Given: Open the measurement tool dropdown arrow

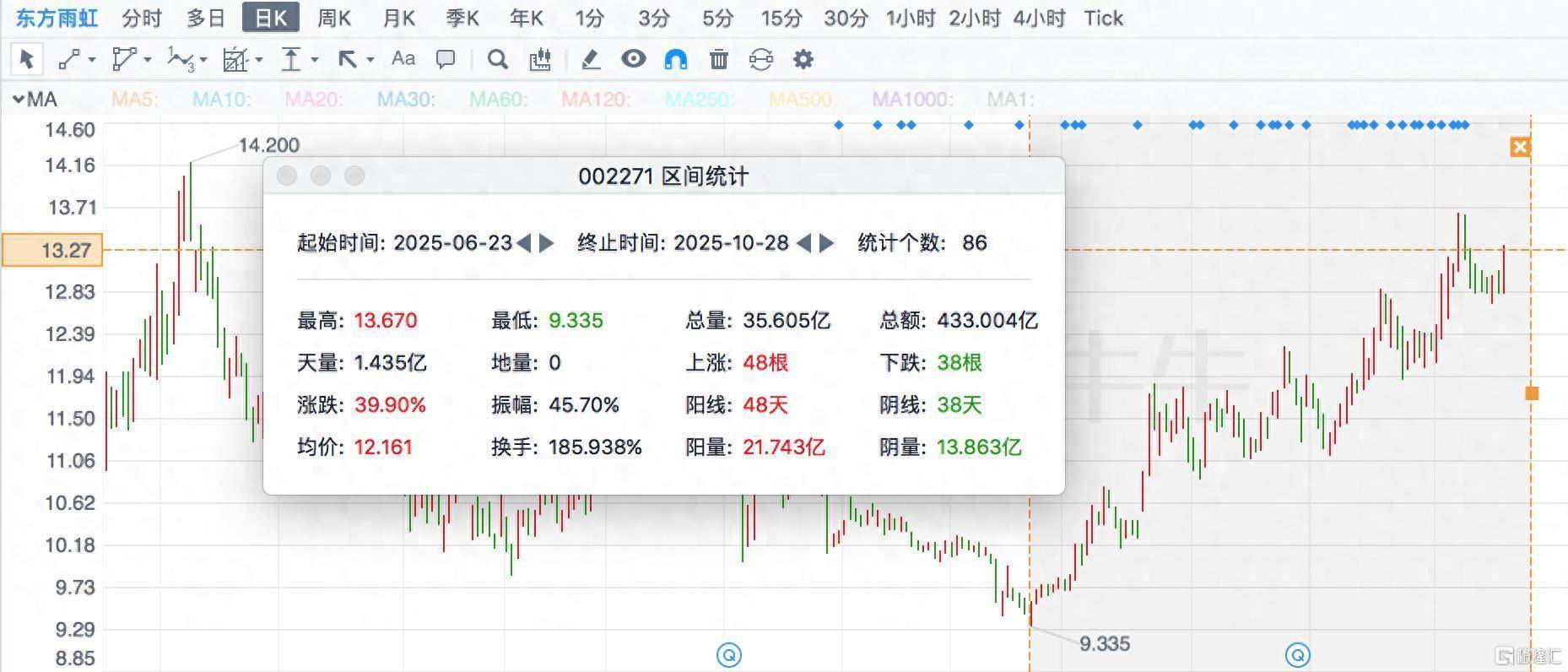Looking at the screenshot, I should point(315,60).
